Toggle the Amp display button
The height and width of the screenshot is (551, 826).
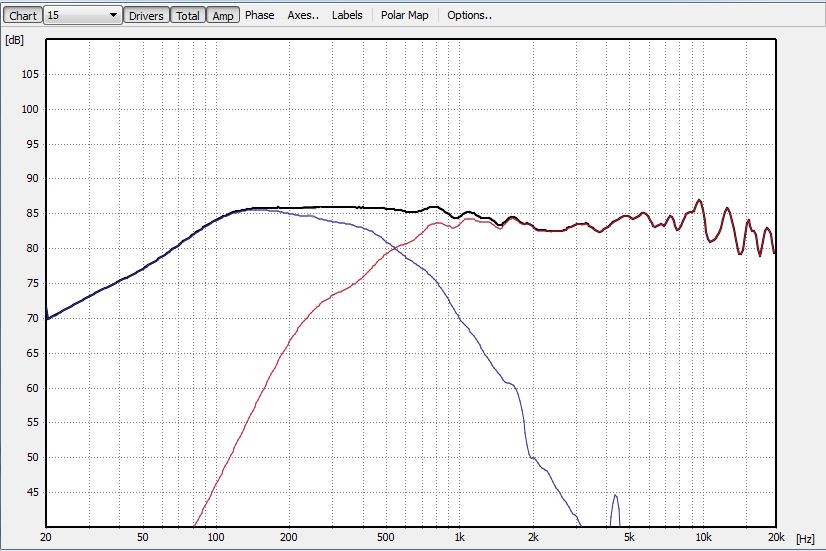coord(222,15)
